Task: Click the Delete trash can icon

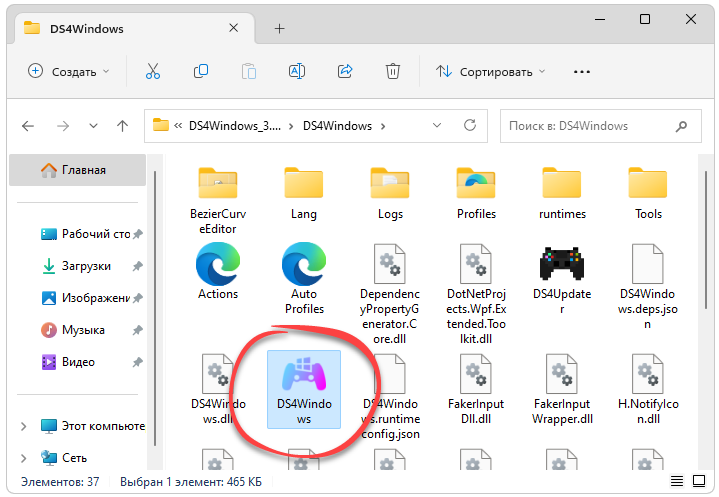Action: point(393,72)
